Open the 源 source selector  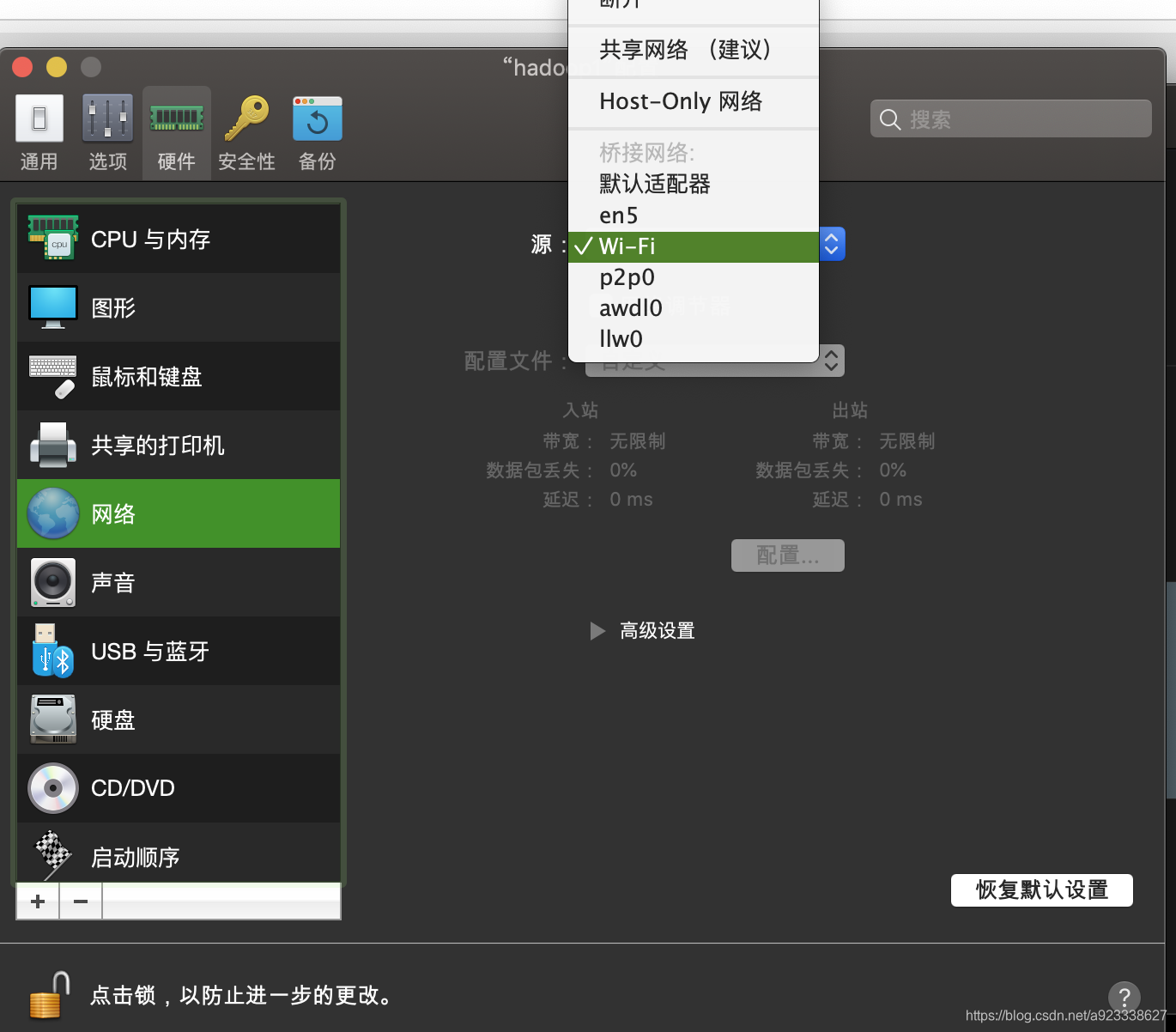click(831, 244)
